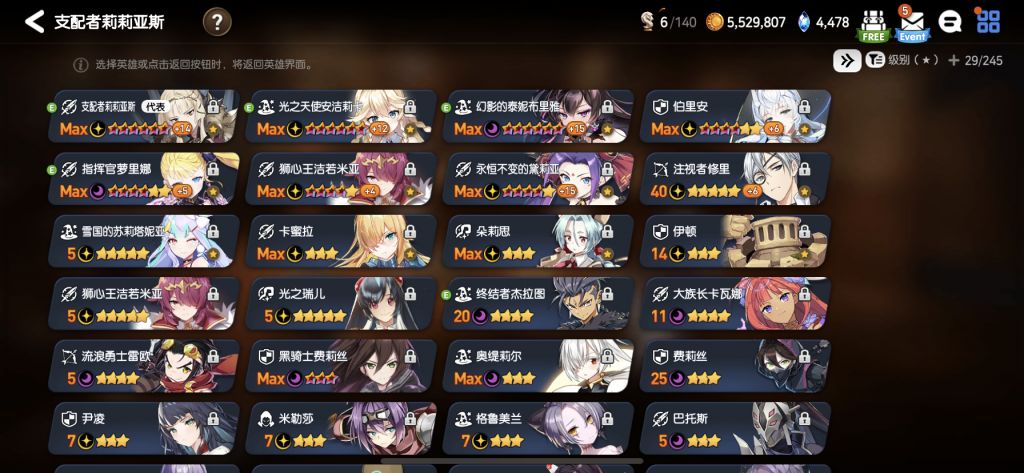Select hero 终结者杰拉图
This screenshot has width=1024, height=473.
(537, 304)
